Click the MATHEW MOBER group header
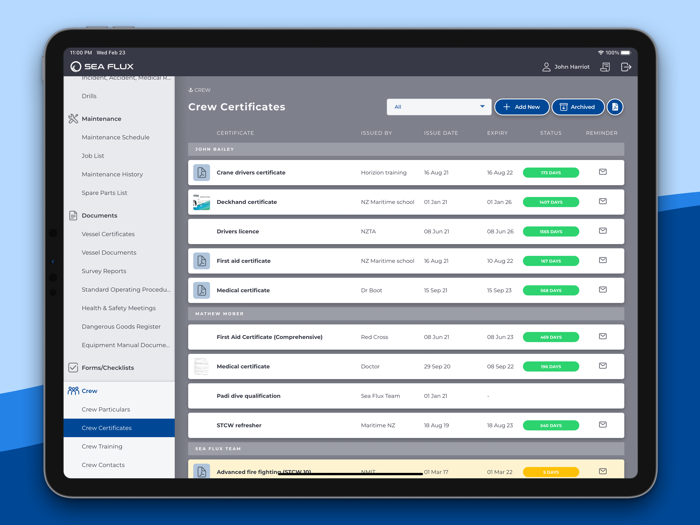The width and height of the screenshot is (700, 525). click(x=406, y=313)
